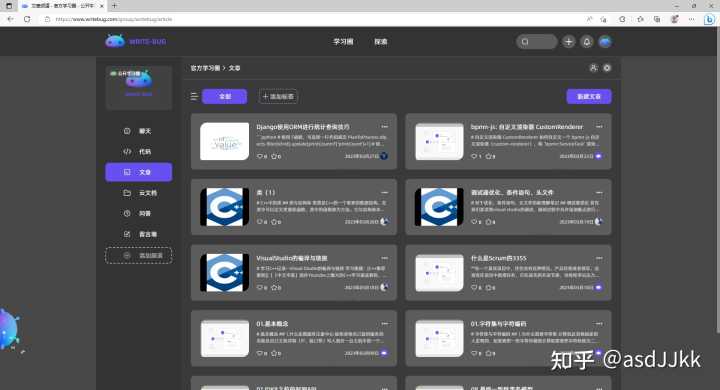
Task: Click the star icon on the 01.基本概念 card
Action: coord(274,353)
